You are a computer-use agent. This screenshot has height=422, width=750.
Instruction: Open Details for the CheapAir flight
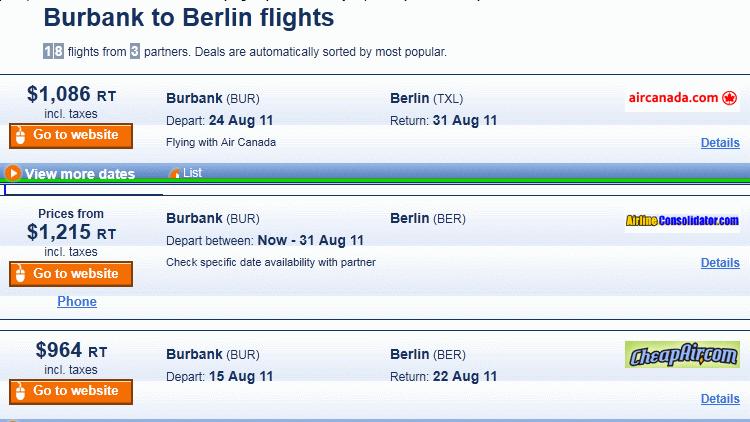(720, 399)
